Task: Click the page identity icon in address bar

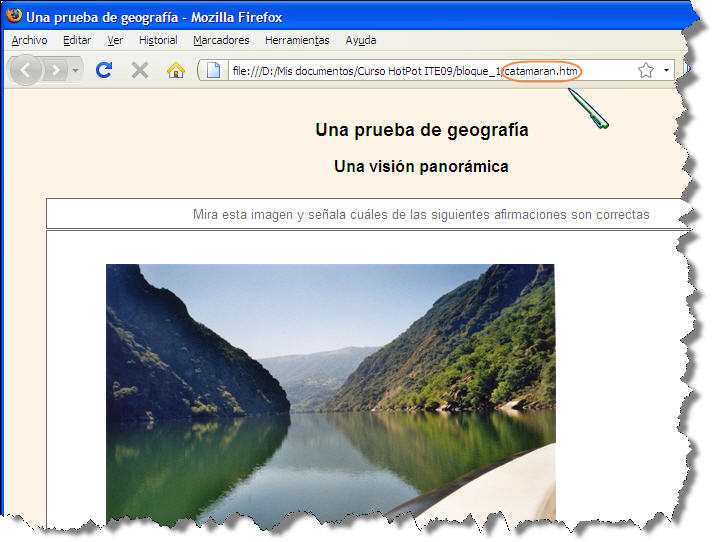Action: click(213, 70)
